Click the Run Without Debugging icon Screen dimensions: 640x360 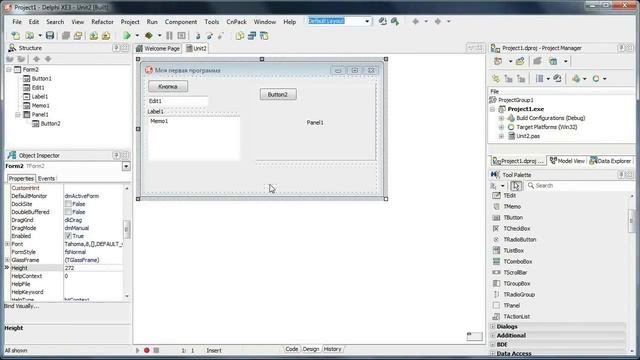point(149,36)
